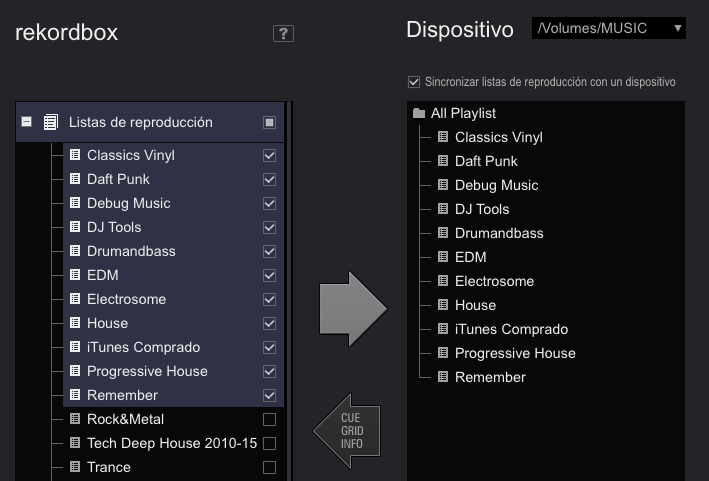Click the Remember playlist icon in device list

tap(443, 377)
